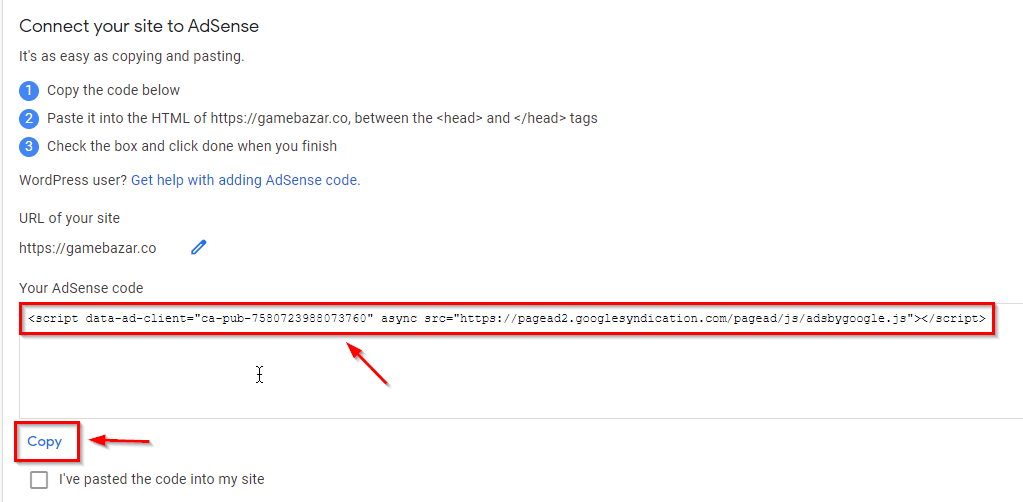This screenshot has height=502, width=1023.
Task: Click "Check the box and click done" text
Action: tap(192, 146)
